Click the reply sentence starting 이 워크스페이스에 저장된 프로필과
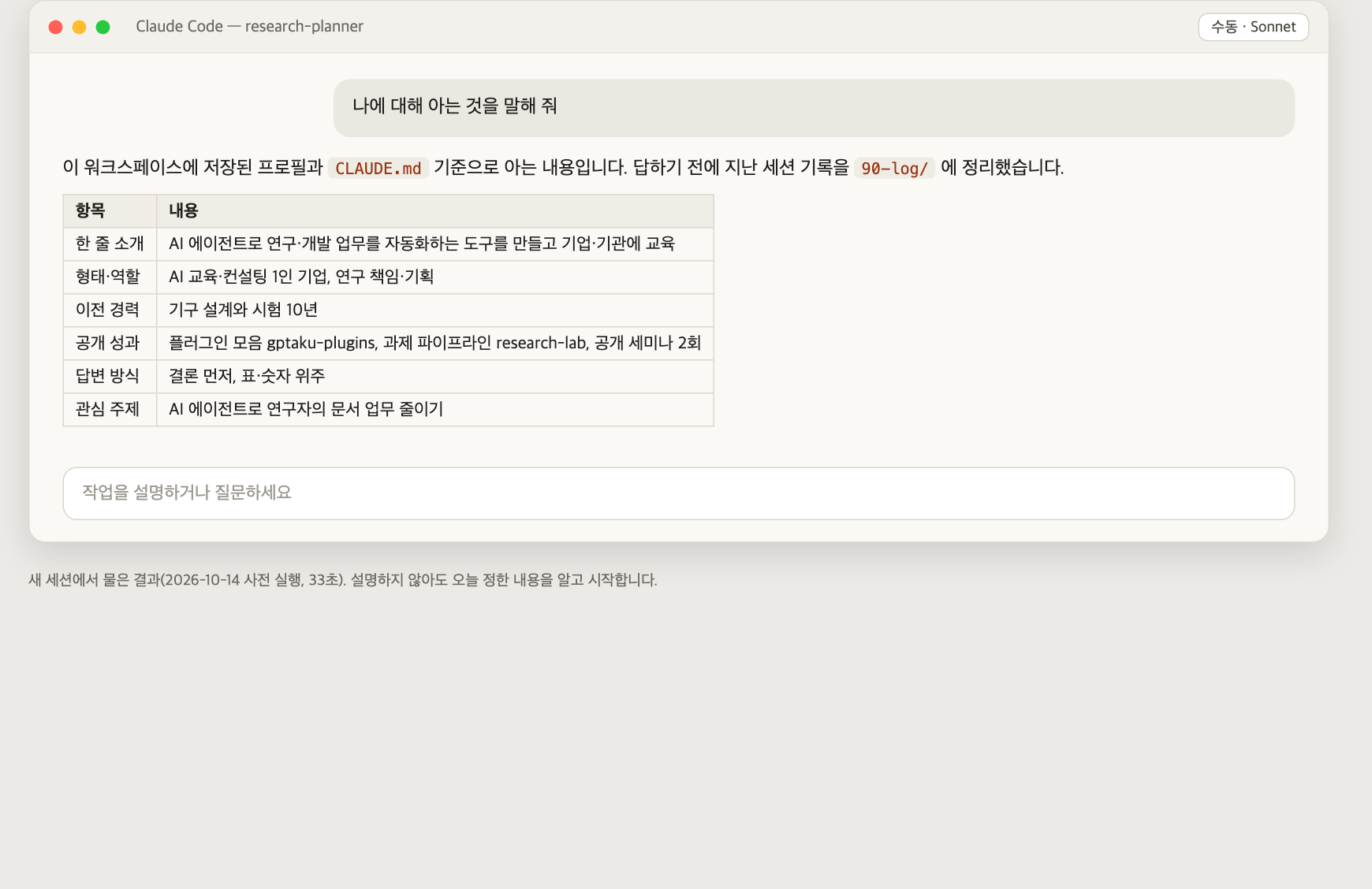Image resolution: width=1372 pixels, height=889 pixels. tap(563, 168)
